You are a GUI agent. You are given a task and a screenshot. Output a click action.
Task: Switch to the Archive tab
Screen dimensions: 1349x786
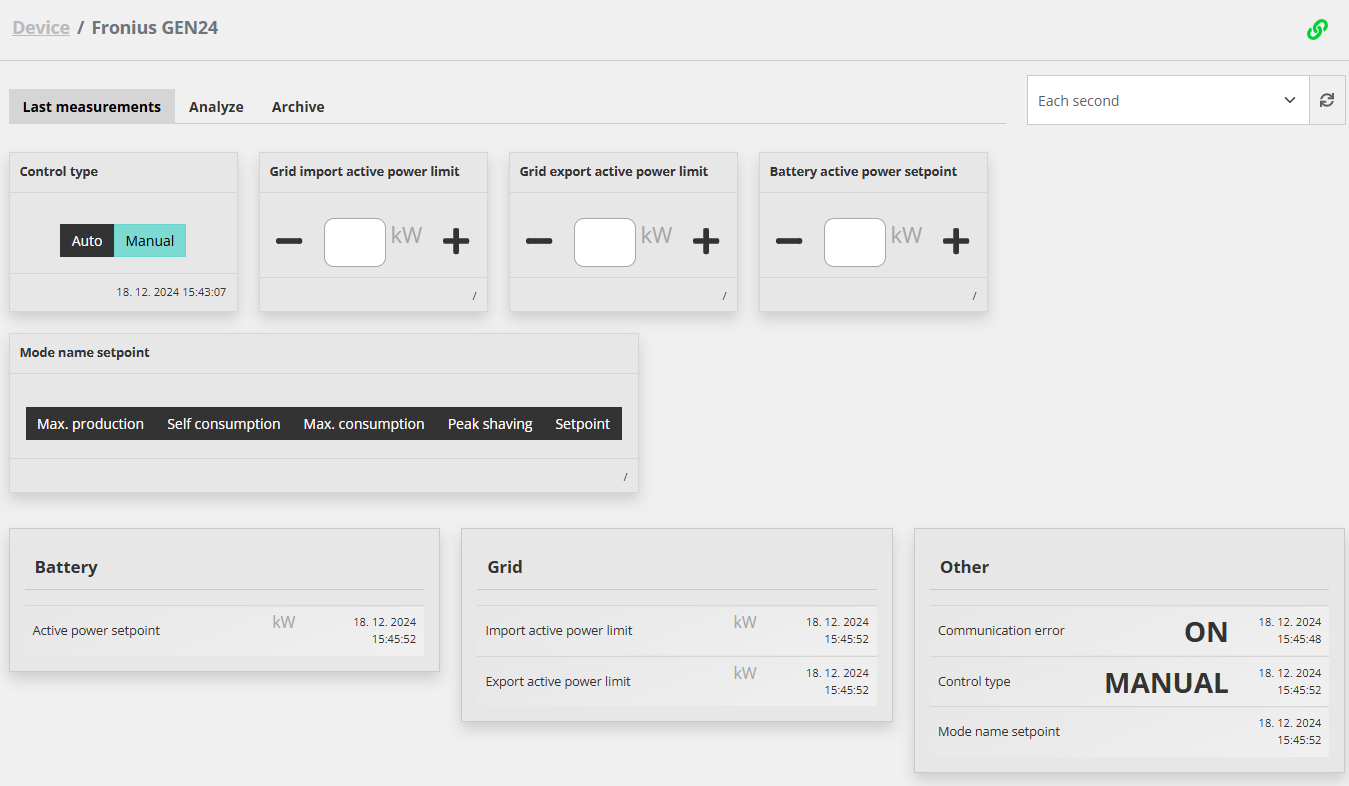pos(298,107)
